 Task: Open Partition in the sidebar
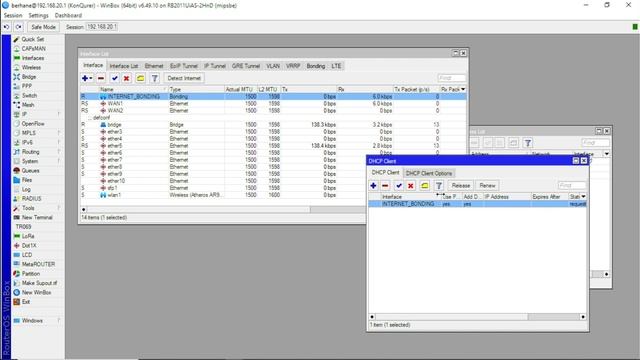[x=31, y=274]
